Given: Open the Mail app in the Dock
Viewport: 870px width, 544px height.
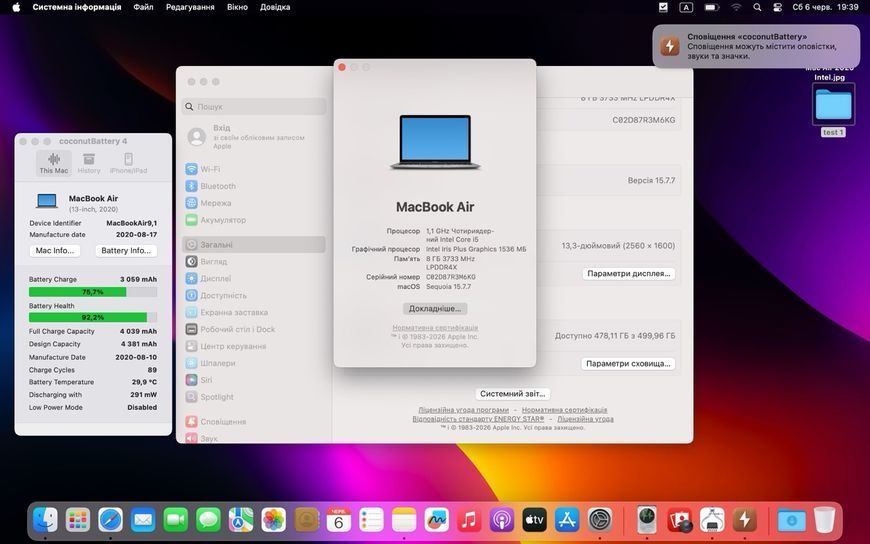Looking at the screenshot, I should [143, 520].
